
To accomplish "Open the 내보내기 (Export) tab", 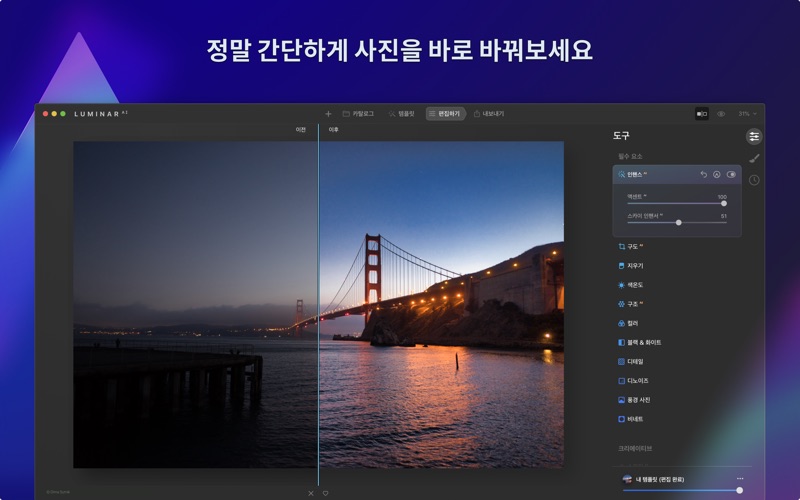I will tap(489, 114).
